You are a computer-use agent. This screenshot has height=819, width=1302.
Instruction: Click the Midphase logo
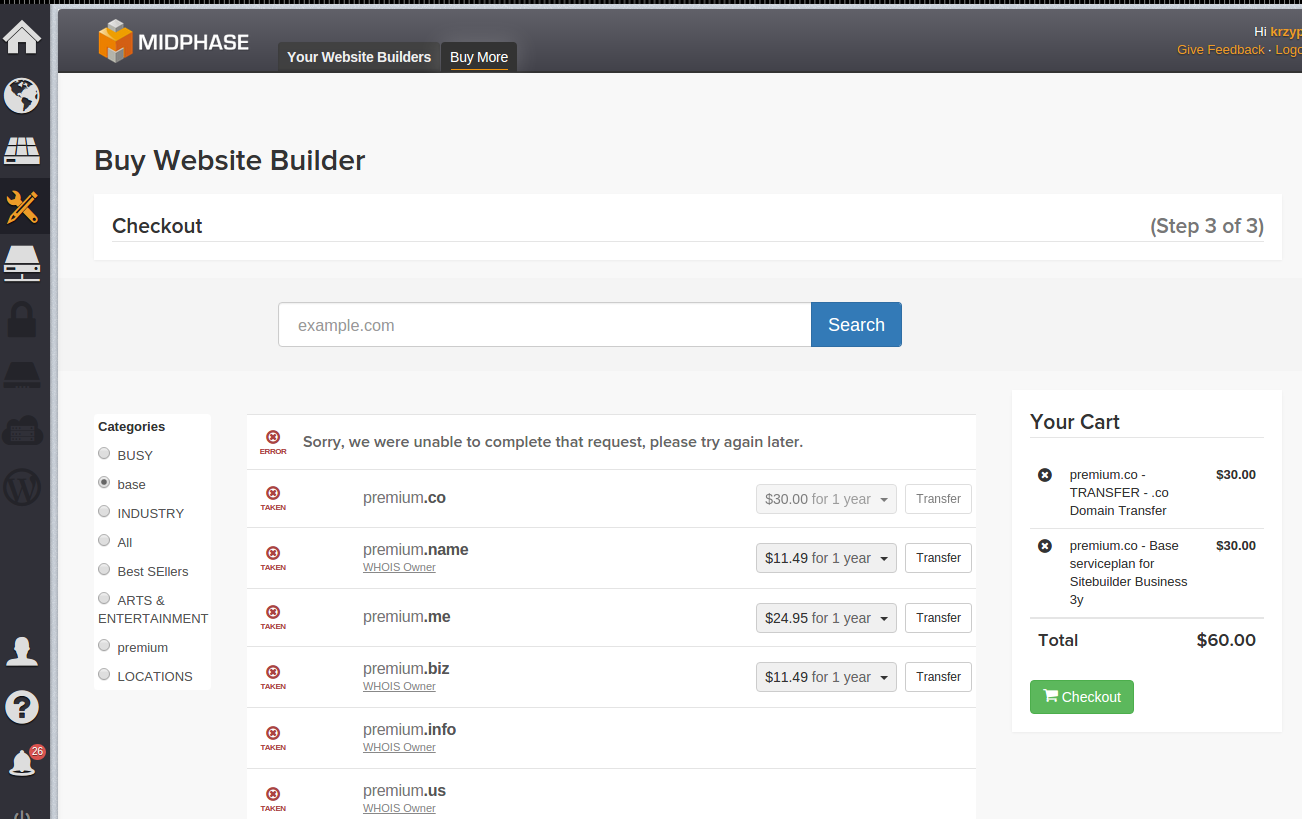(173, 42)
